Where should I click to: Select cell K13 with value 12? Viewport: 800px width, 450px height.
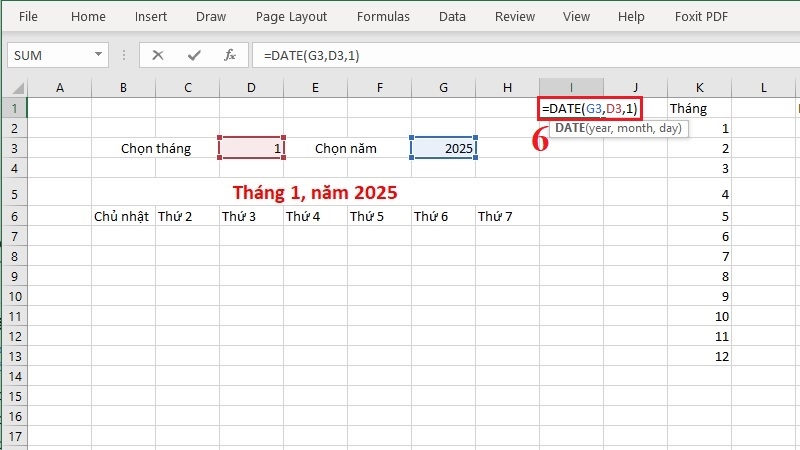pyautogui.click(x=699, y=356)
